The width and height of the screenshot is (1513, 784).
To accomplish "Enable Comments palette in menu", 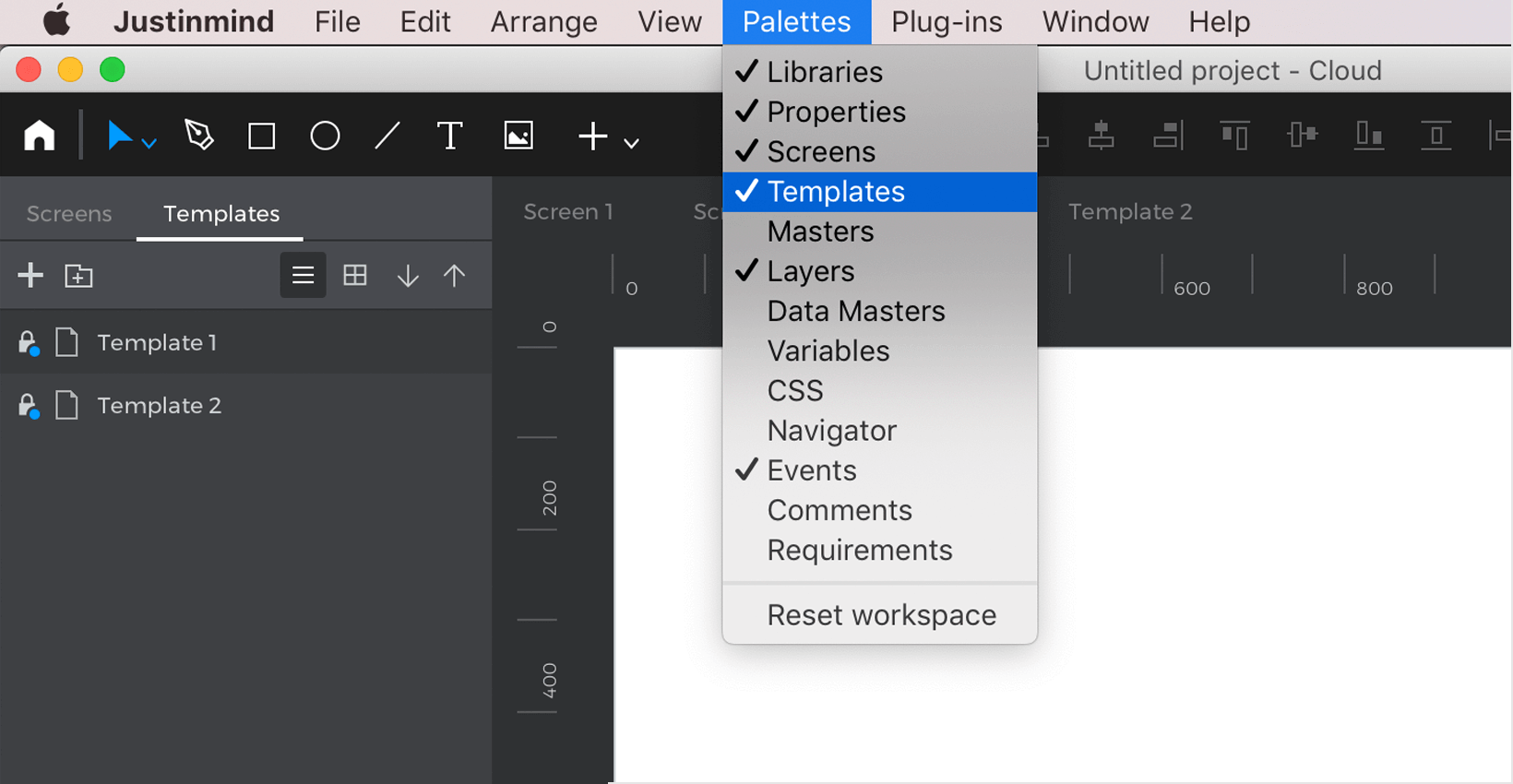I will 880,510.
